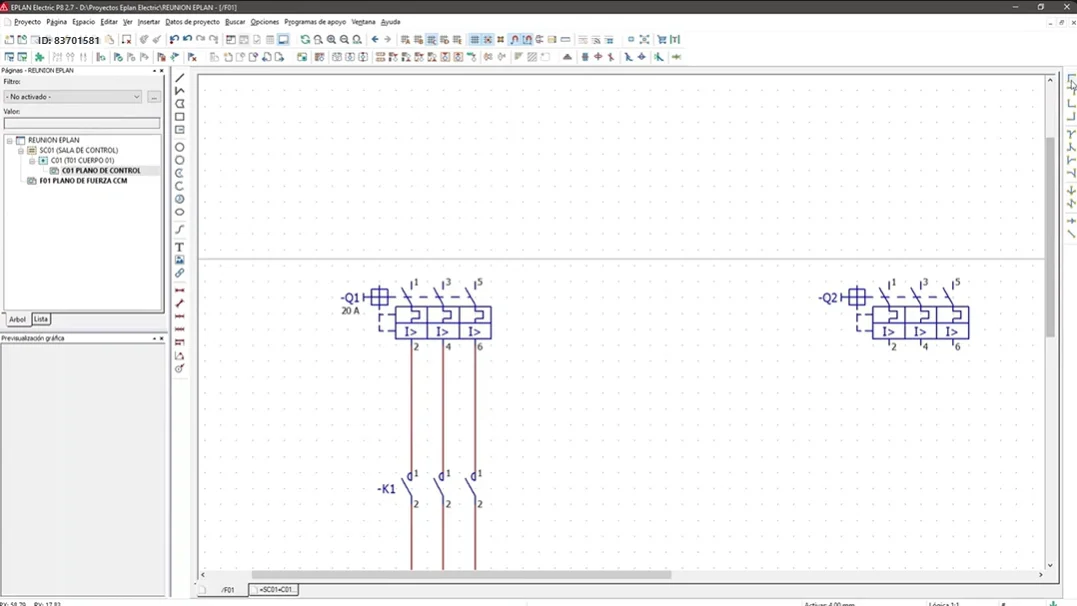The image size is (1077, 606).
Task: Insert a hyperlink with the chain icon
Action: coord(180,273)
